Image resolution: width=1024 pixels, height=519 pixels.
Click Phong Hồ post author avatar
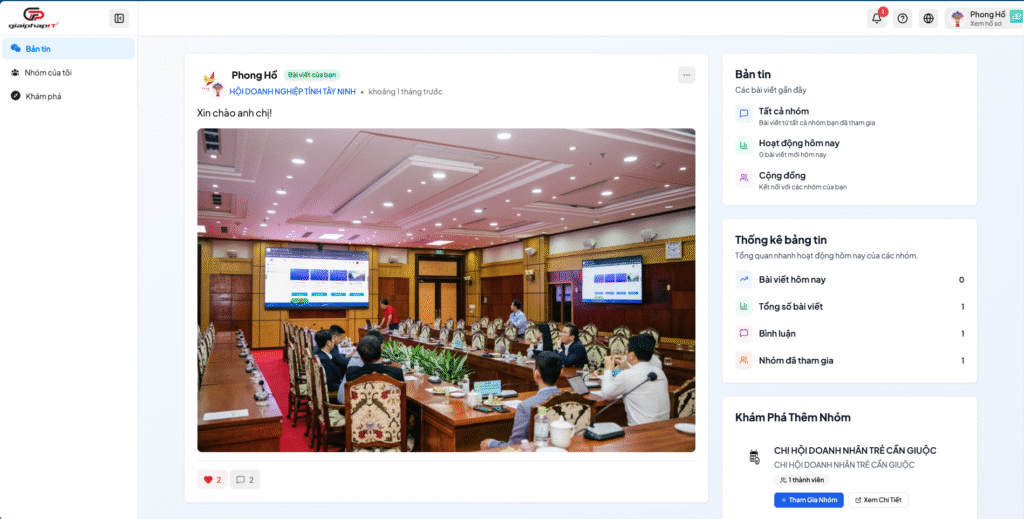[x=211, y=83]
